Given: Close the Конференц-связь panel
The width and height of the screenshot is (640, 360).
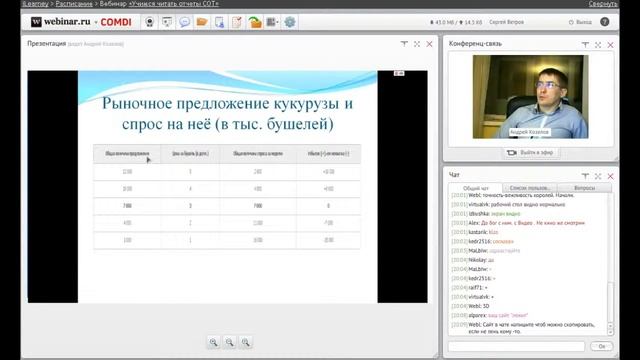Looking at the screenshot, I should pos(611,44).
